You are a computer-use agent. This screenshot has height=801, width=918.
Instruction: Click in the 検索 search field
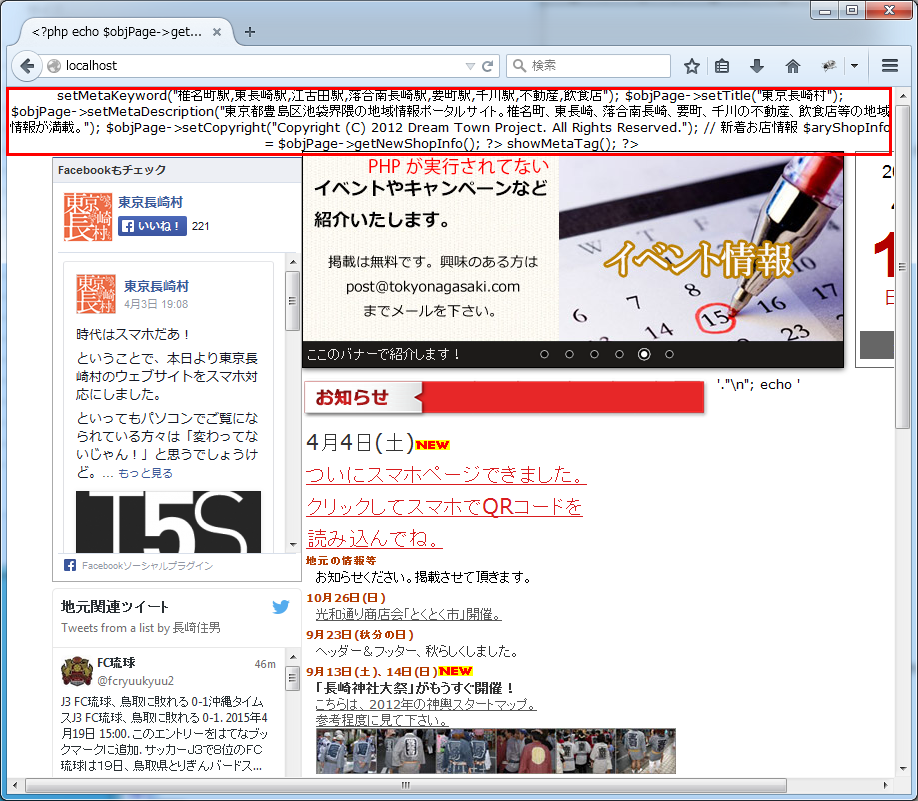(x=597, y=66)
